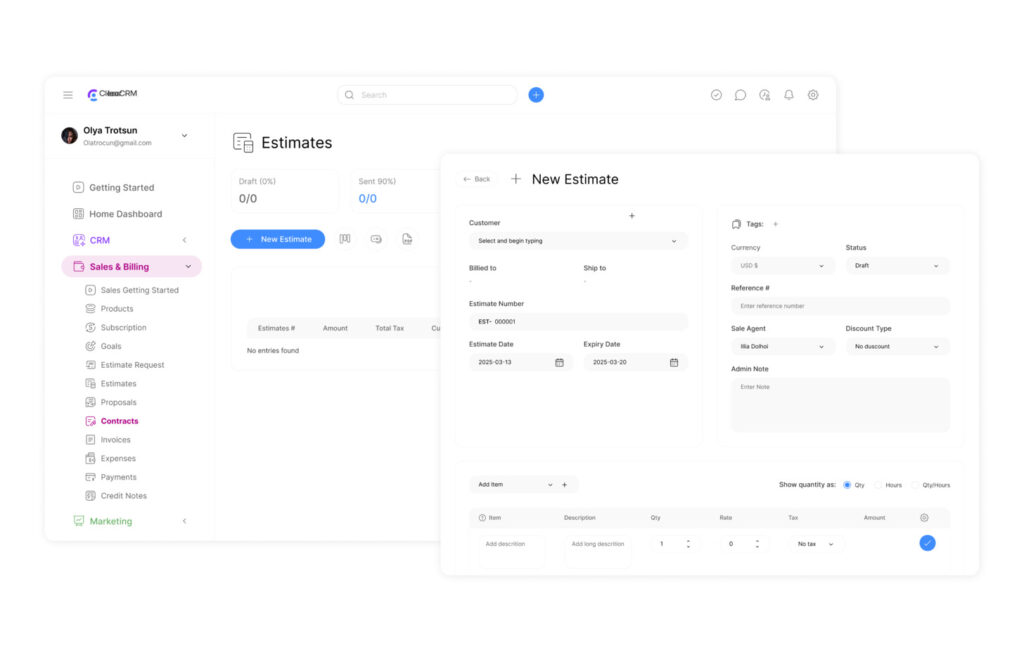Open the notifications bell icon
Screen dimensions: 1024x652
[789, 95]
